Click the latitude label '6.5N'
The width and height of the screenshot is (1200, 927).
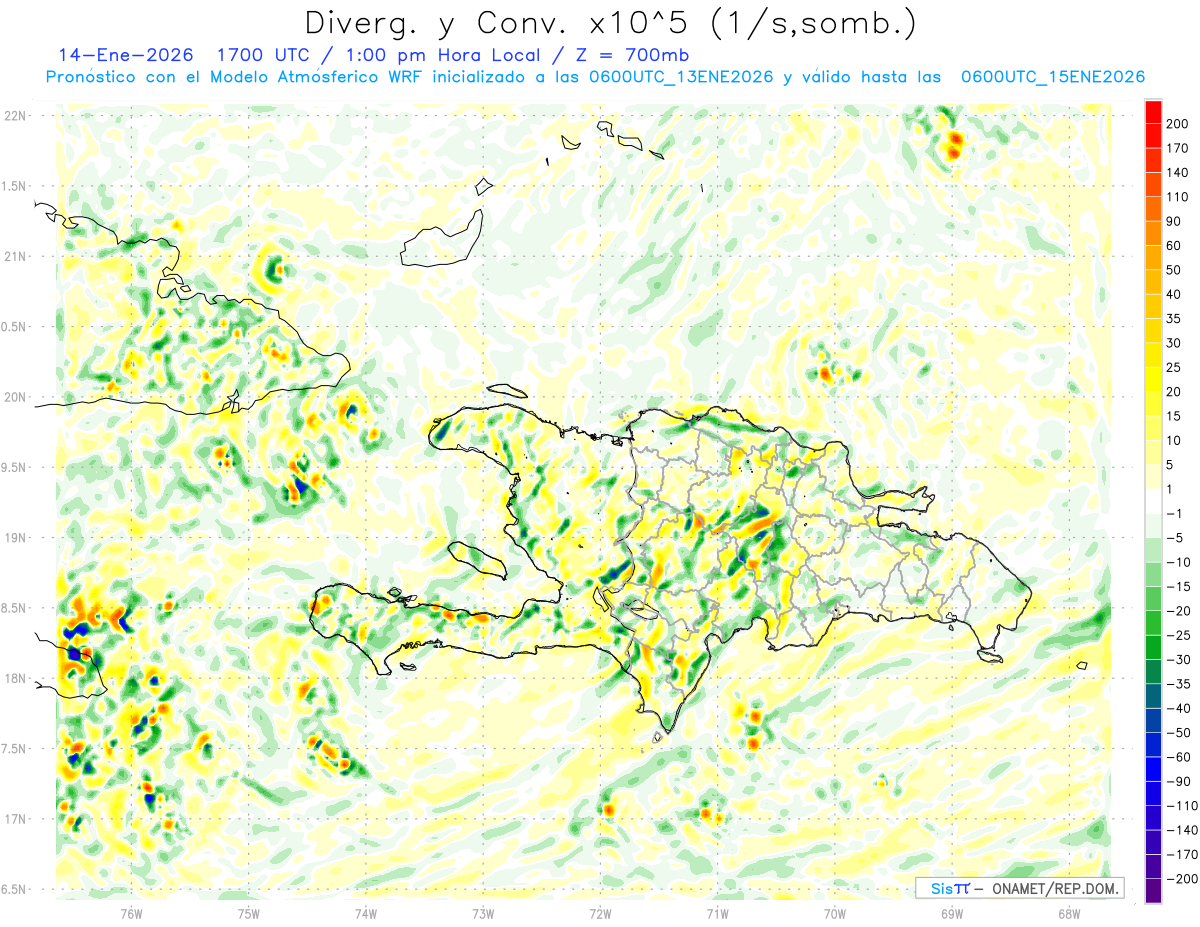(x=15, y=890)
